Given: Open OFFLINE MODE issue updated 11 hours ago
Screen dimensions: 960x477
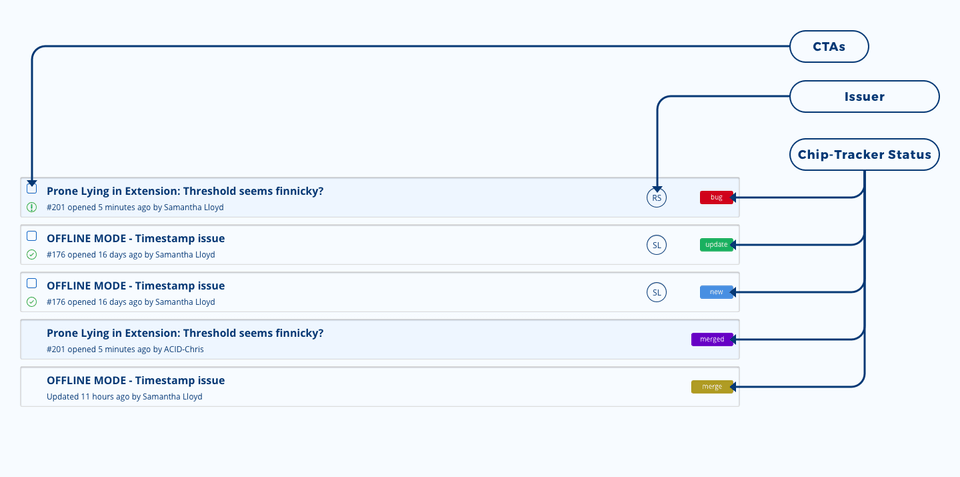Looking at the screenshot, I should click(x=136, y=380).
